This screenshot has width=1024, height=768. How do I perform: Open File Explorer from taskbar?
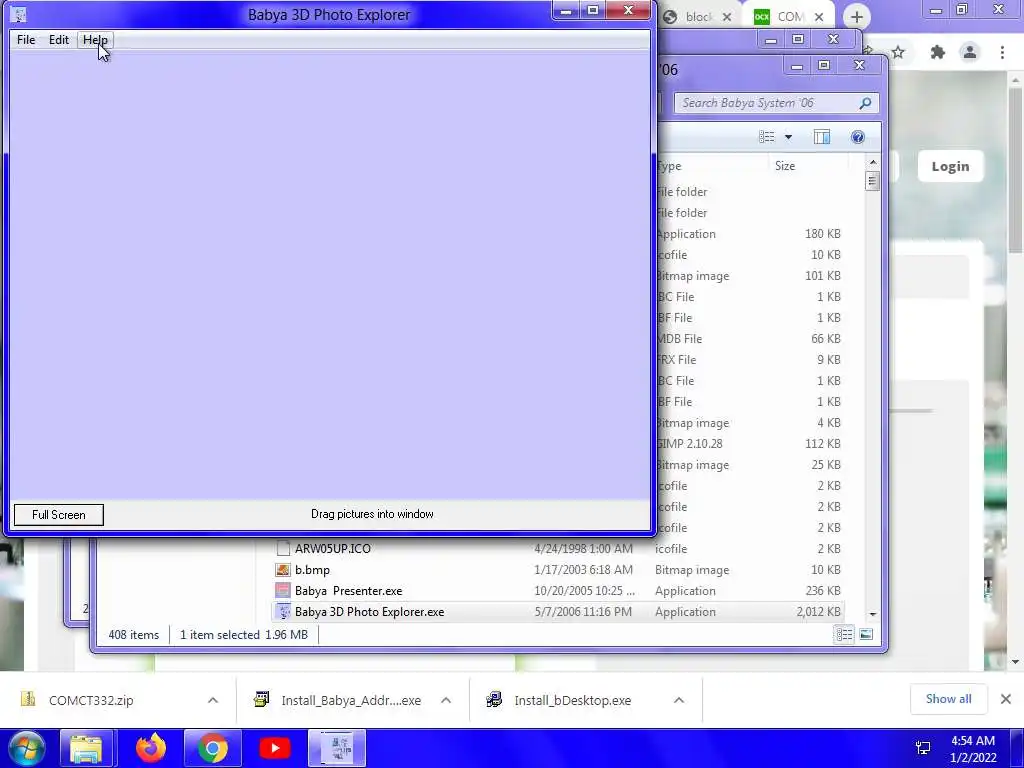[86, 748]
